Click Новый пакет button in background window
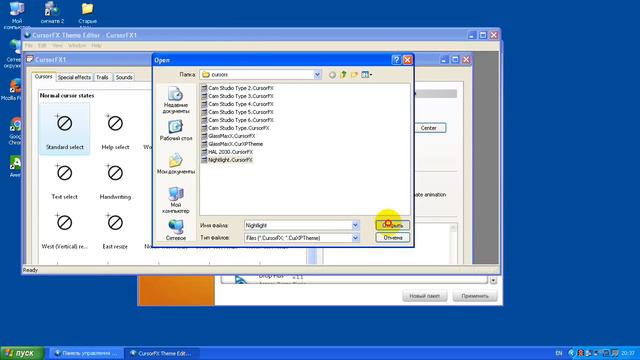640x360 pixels. tap(424, 296)
